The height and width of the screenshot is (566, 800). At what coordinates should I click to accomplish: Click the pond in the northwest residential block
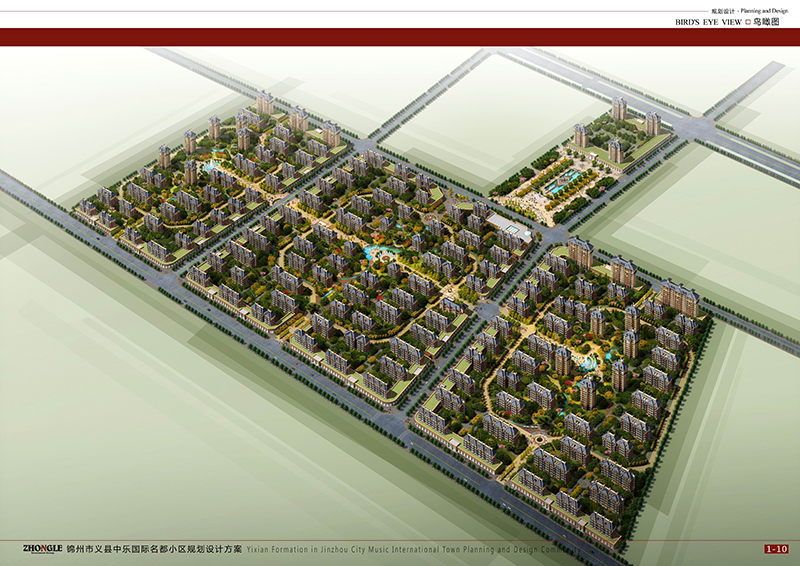point(213,167)
